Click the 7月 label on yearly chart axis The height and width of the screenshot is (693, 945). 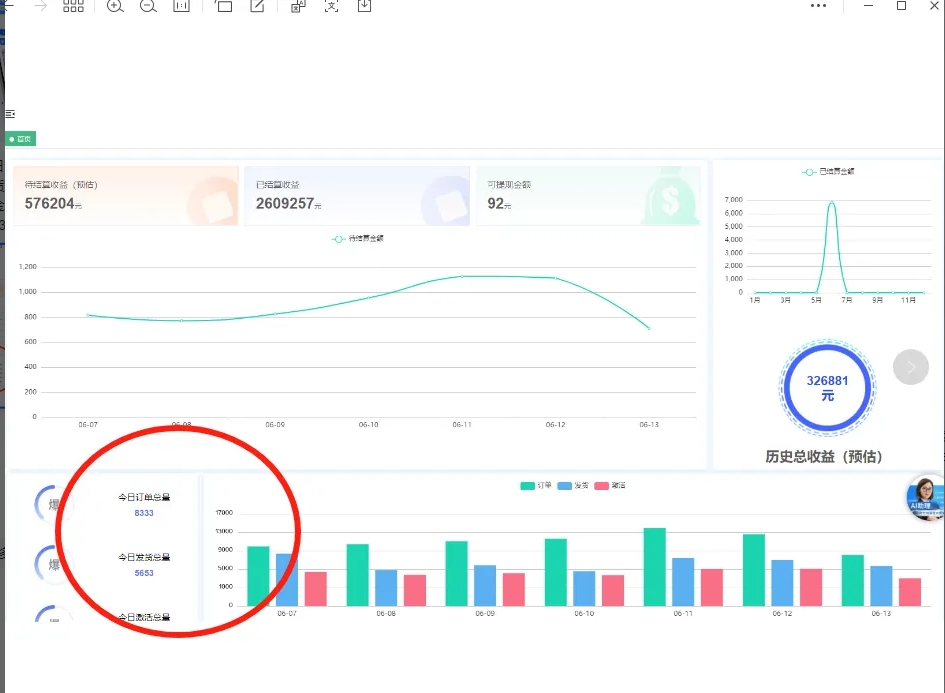point(847,300)
